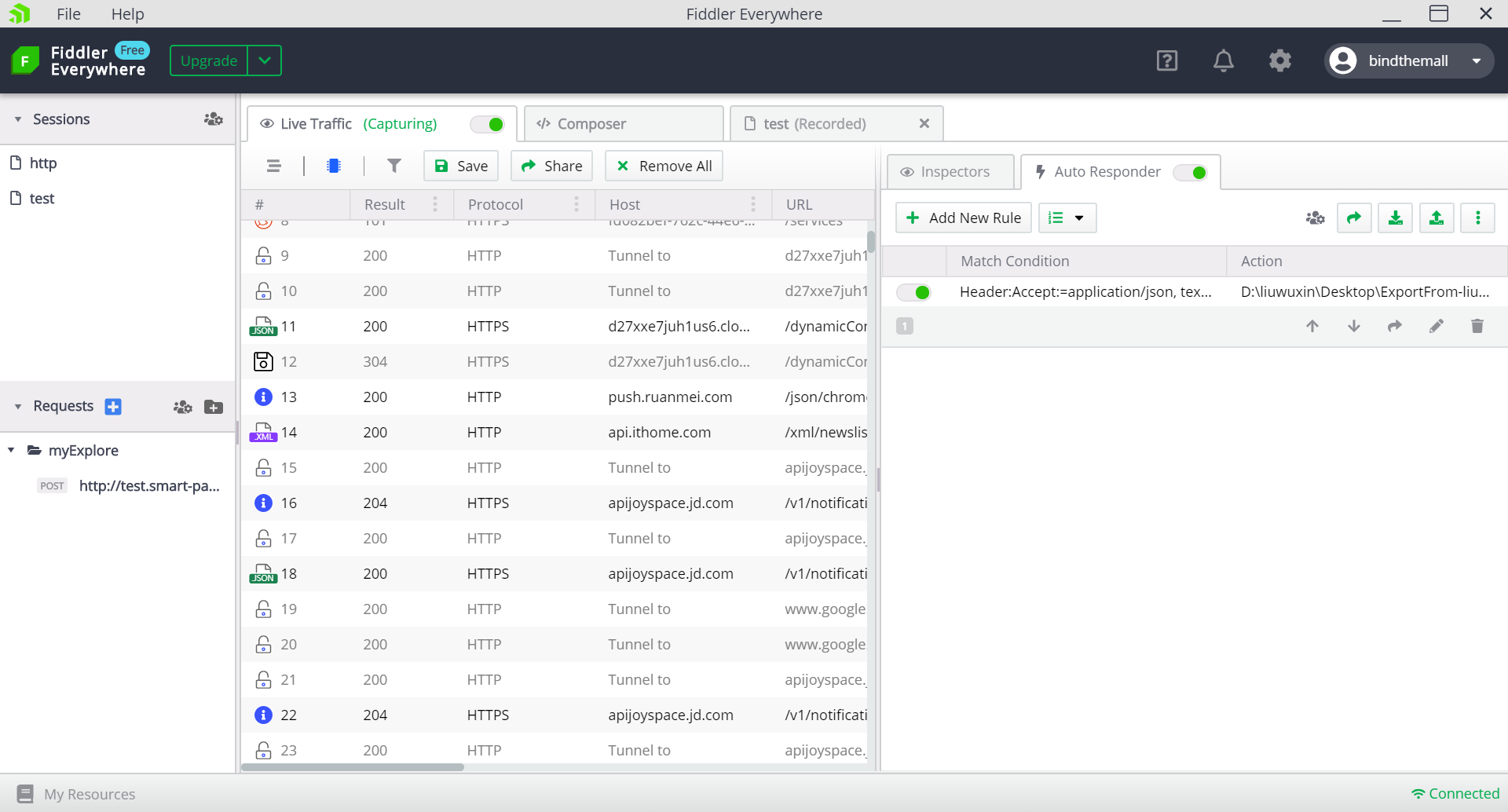The image size is (1508, 812).
Task: Collapse the myExplore folder
Action: (x=12, y=451)
